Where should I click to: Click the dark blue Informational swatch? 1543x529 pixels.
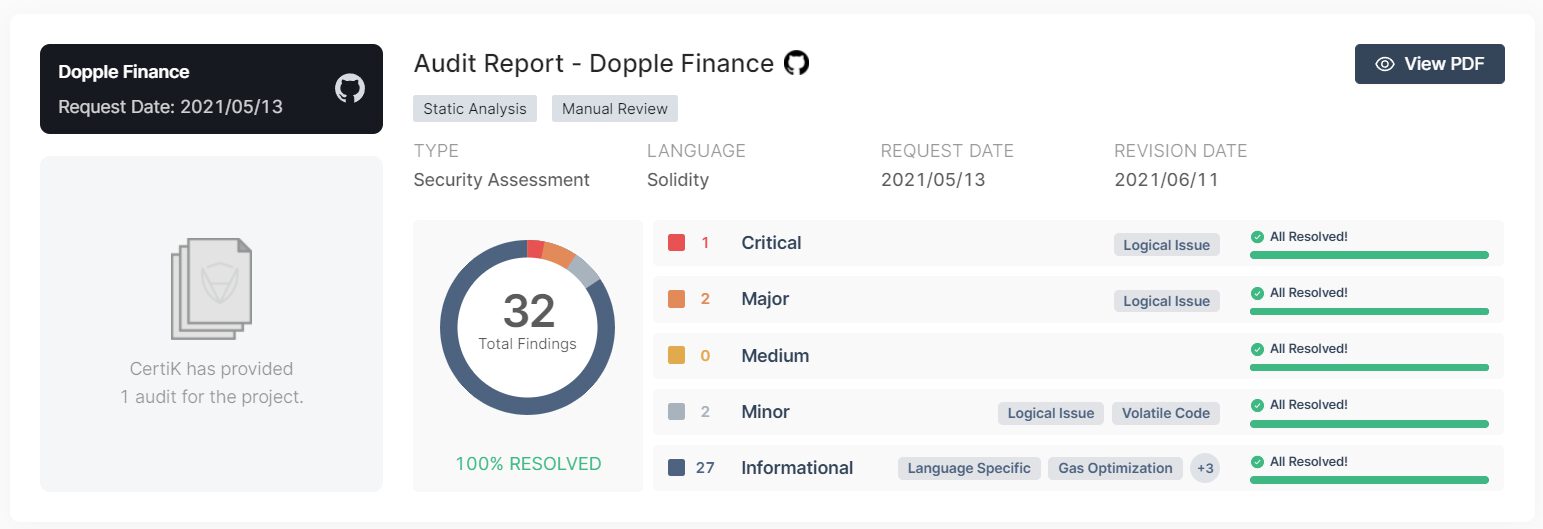[676, 467]
